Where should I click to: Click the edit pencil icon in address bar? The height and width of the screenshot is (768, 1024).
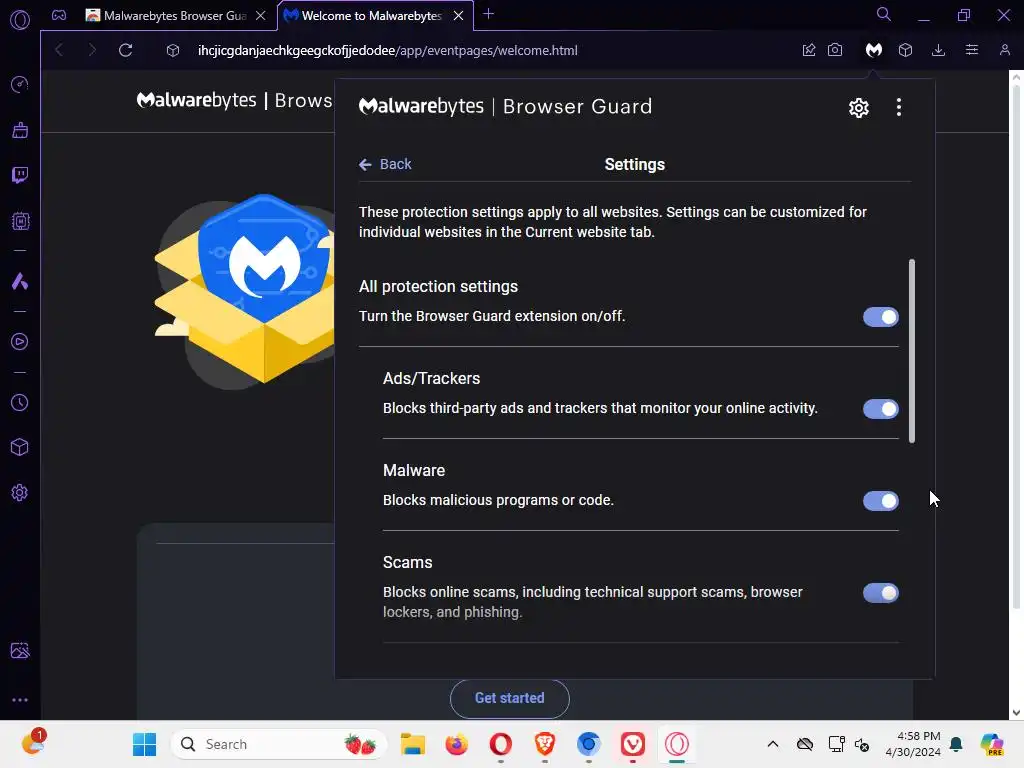pyautogui.click(x=808, y=50)
